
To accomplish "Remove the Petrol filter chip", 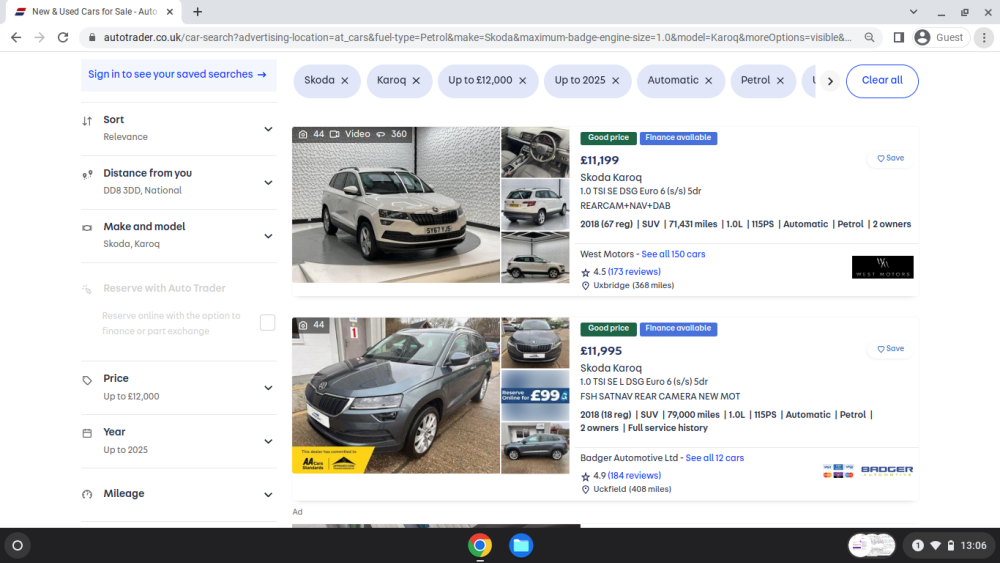I will point(780,80).
